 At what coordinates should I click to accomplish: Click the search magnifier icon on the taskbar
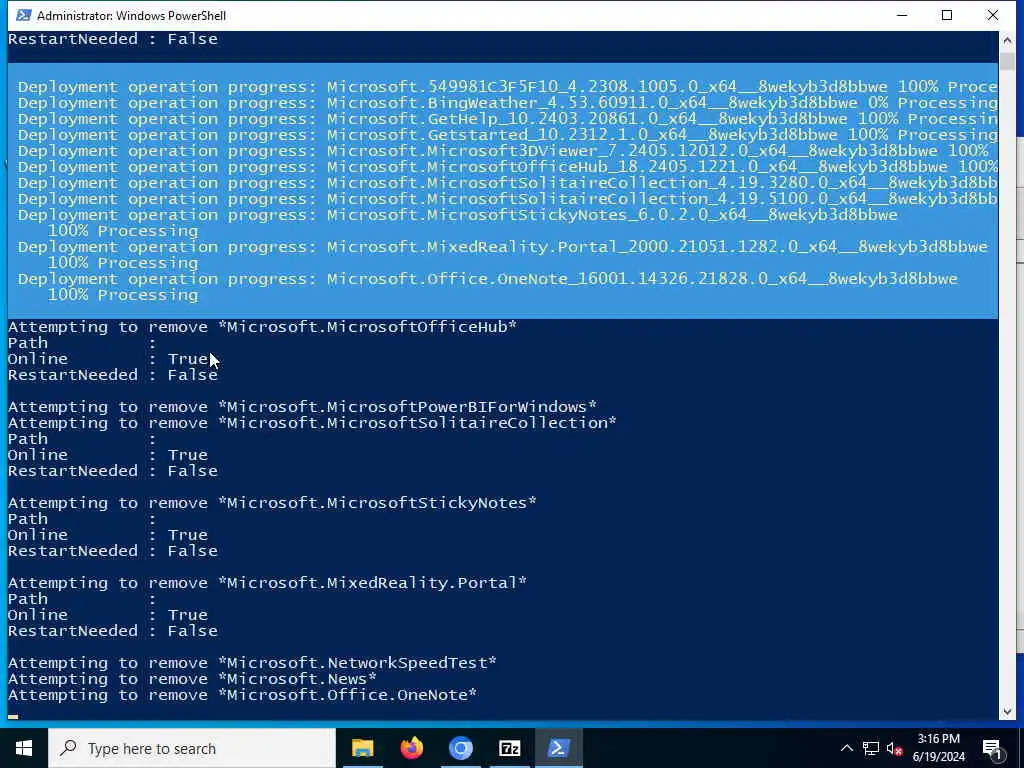(68, 748)
